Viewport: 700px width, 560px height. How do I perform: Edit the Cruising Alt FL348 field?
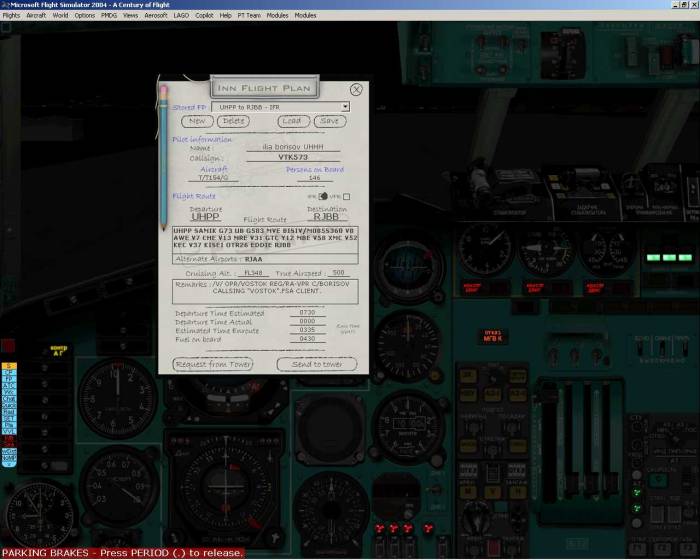click(254, 272)
